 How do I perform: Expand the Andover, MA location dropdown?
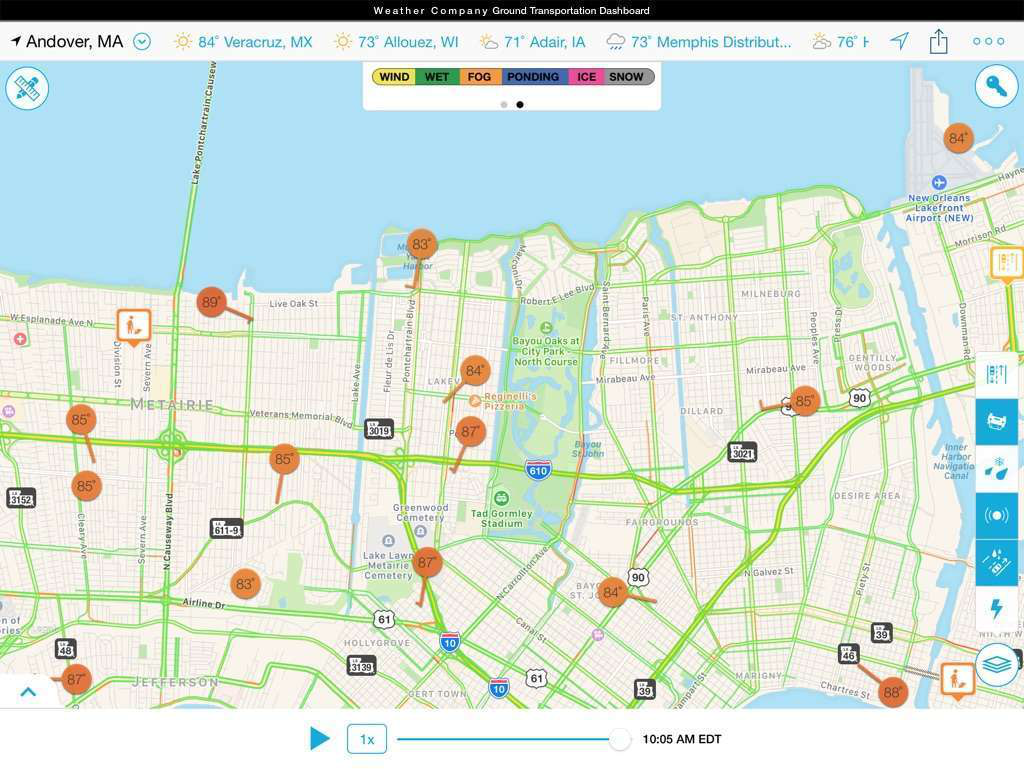142,42
